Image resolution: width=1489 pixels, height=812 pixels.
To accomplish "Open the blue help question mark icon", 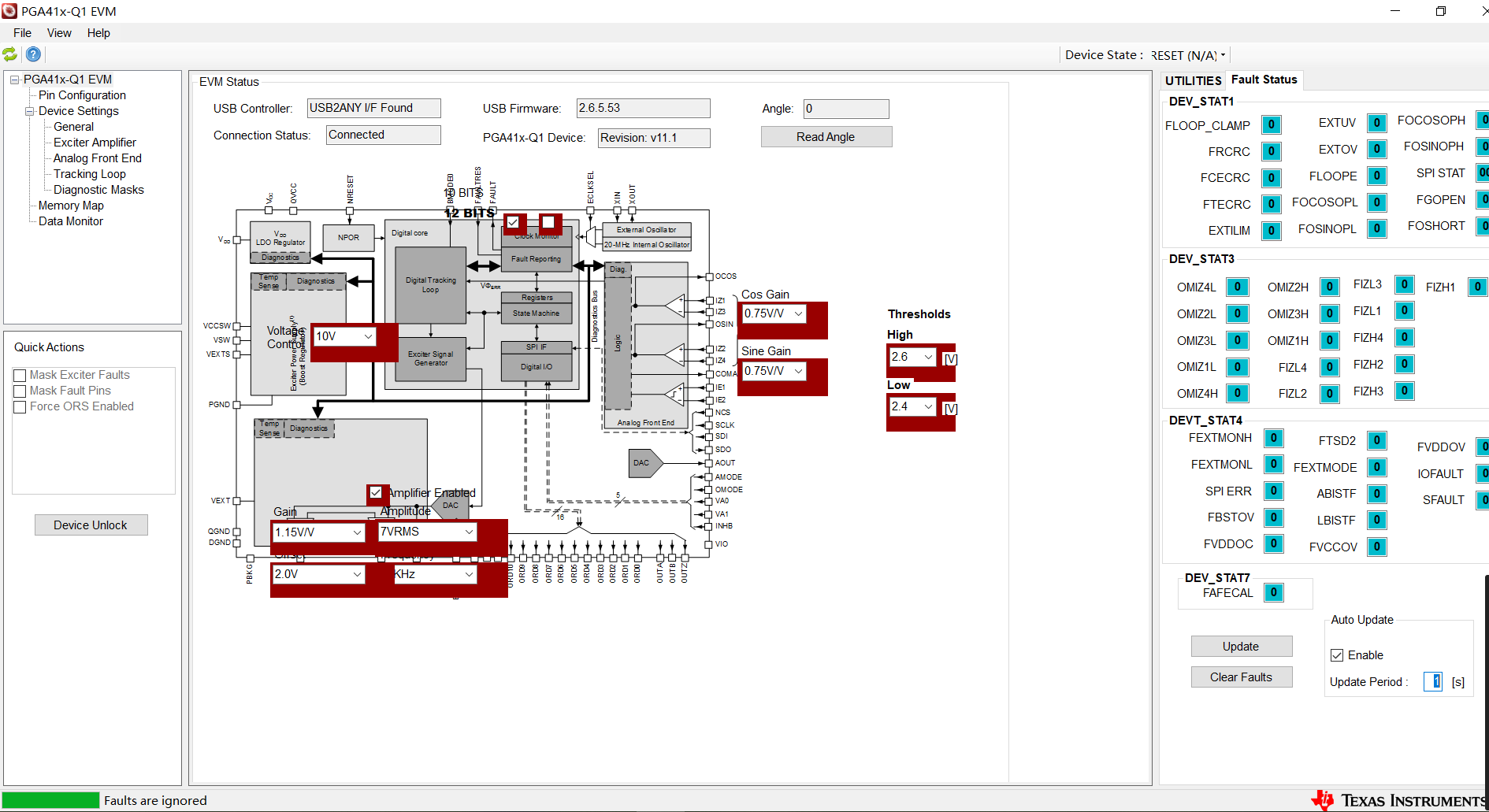I will (x=33, y=54).
